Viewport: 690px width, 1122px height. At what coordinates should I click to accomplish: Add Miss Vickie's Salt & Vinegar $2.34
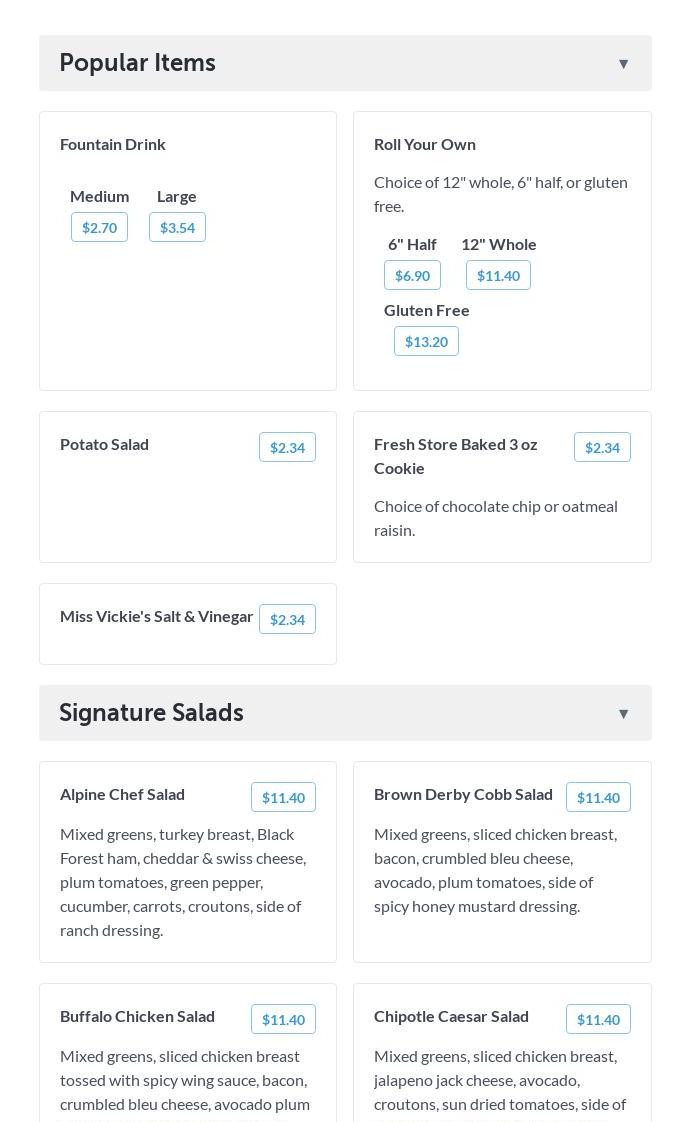click(287, 620)
